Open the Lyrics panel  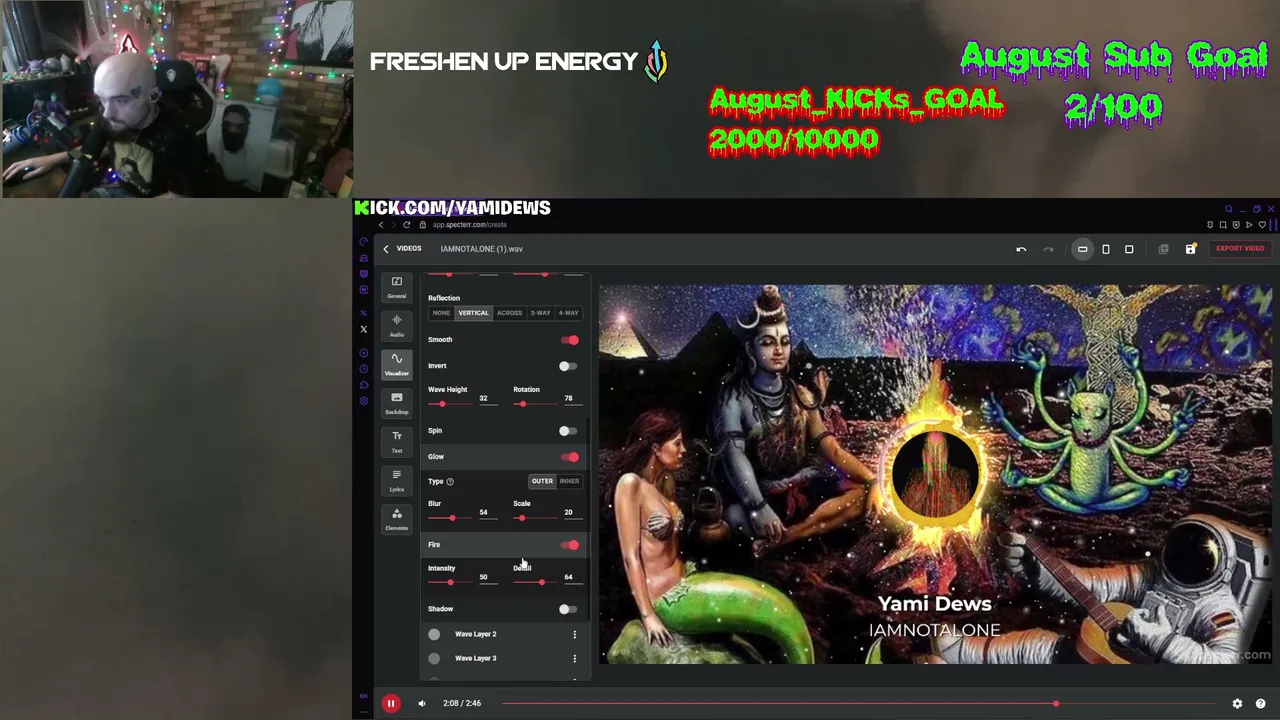[x=397, y=480]
